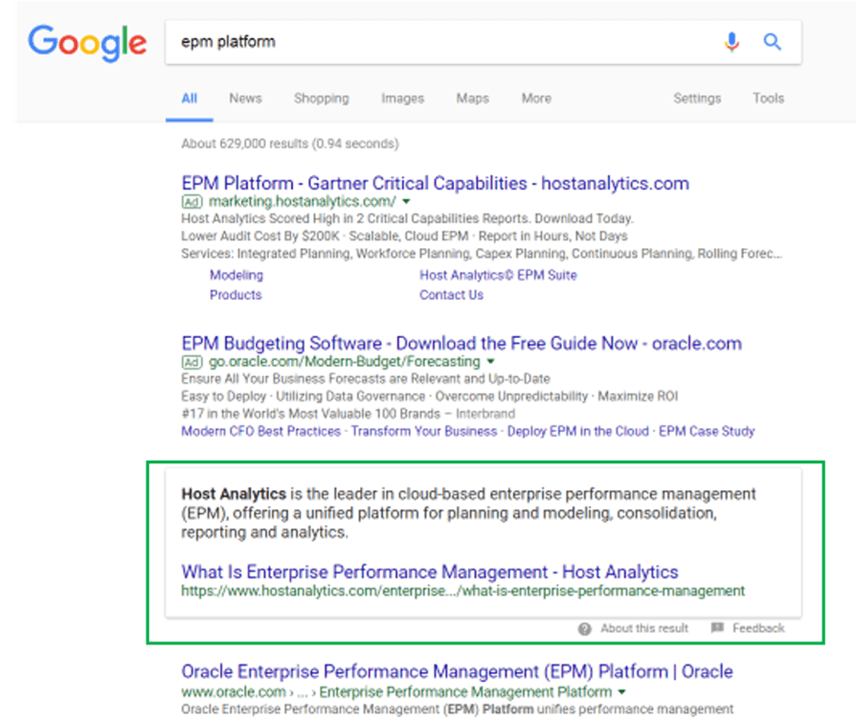Expand dropdown arrow beside go.oracle.com URL
The image size is (856, 720).
click(490, 361)
